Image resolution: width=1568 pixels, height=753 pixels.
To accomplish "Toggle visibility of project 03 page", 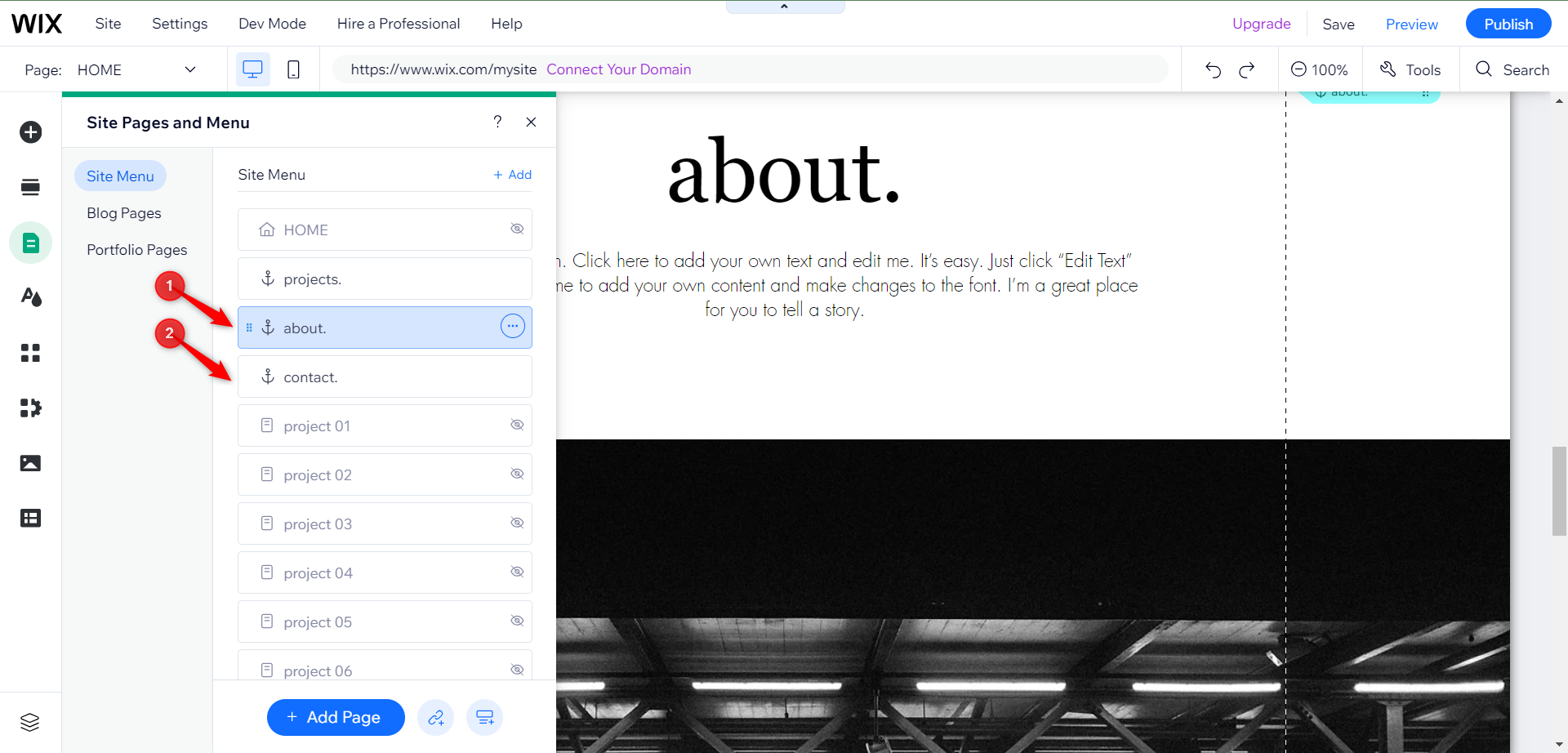I will [517, 523].
